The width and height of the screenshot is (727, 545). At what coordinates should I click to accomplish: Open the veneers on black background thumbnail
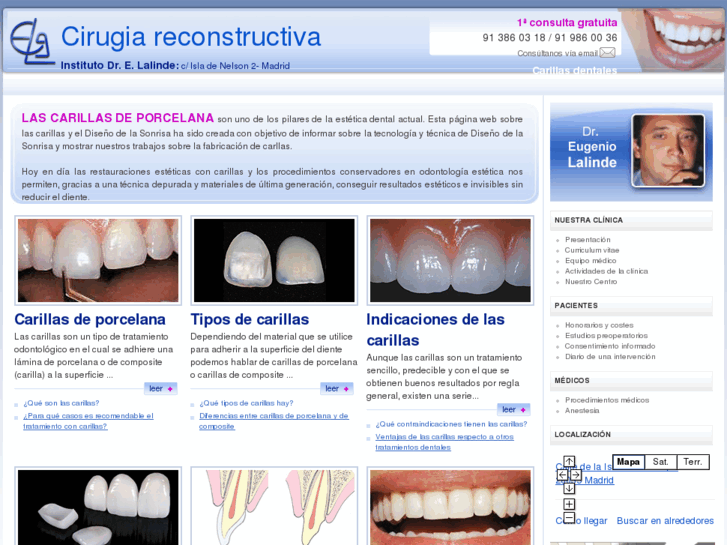(x=98, y=506)
